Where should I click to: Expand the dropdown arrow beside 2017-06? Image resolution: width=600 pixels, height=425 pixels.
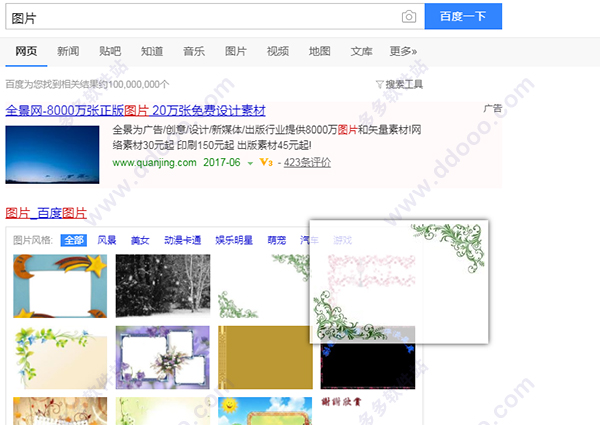tap(250, 163)
